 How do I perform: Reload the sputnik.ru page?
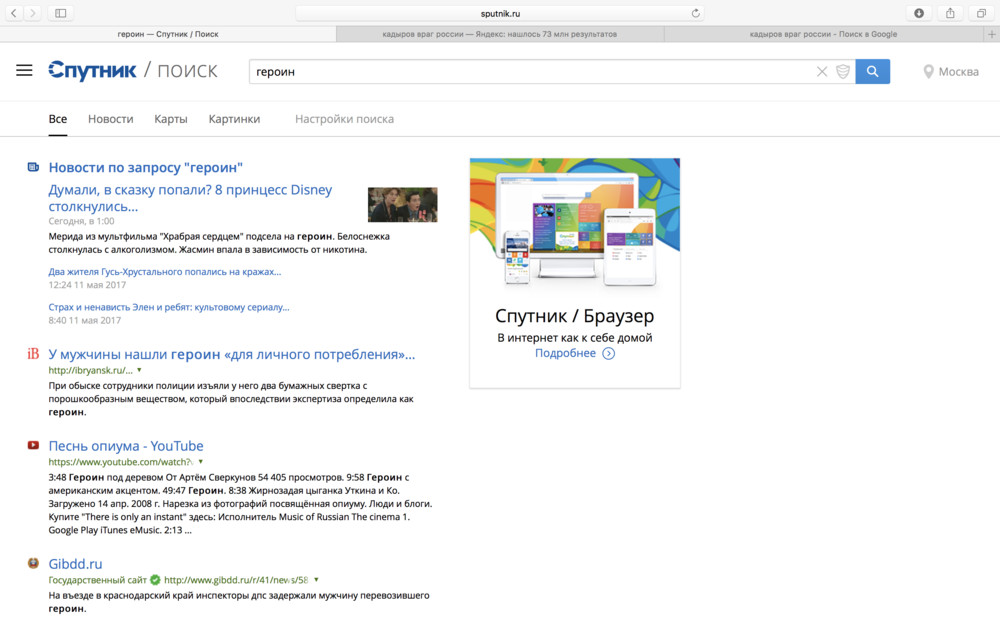695,13
